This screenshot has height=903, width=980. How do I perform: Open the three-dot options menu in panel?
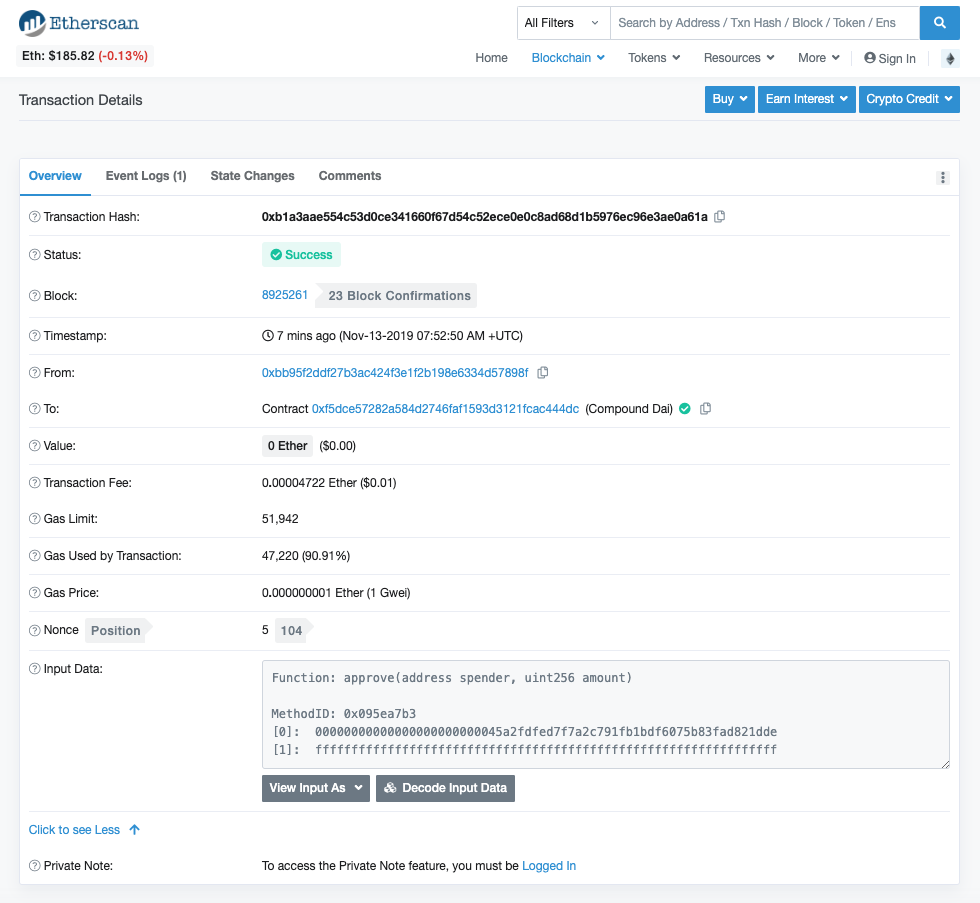tap(942, 177)
